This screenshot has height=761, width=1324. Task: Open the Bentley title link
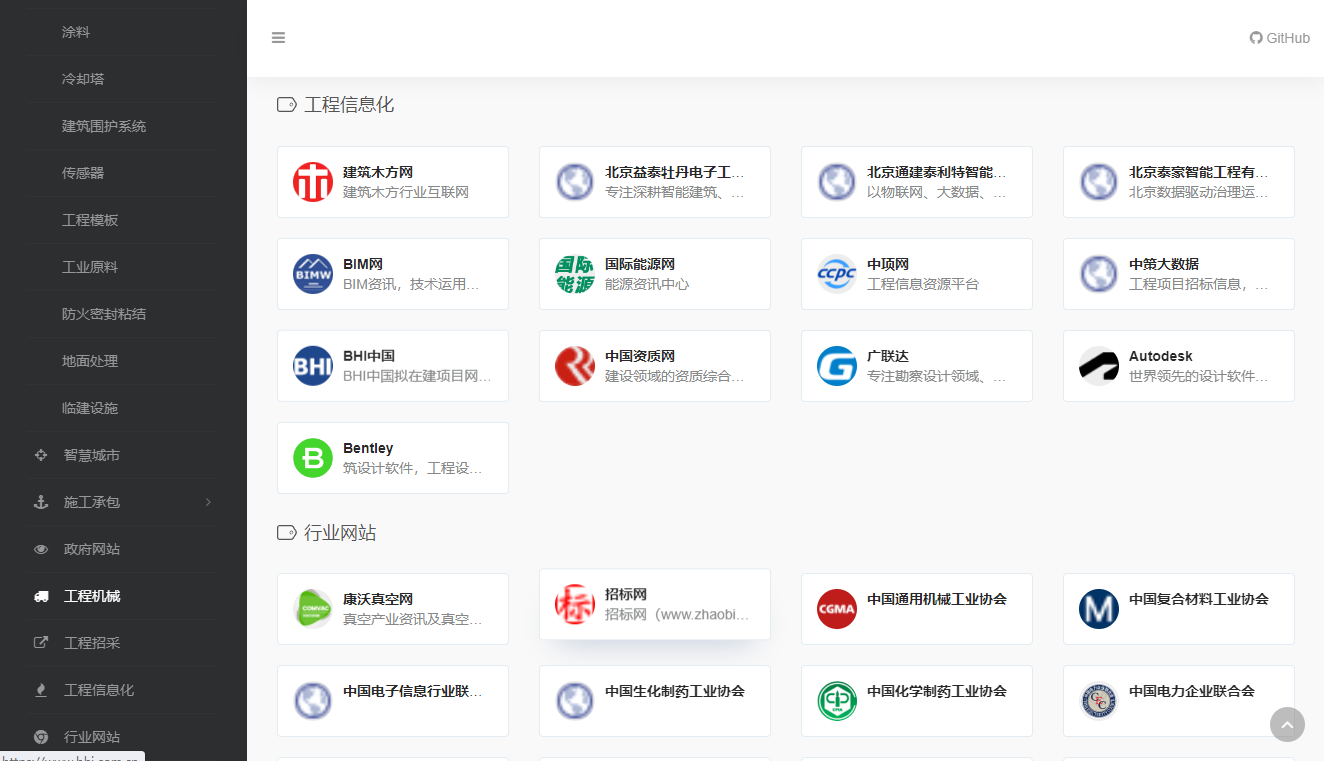tap(368, 448)
